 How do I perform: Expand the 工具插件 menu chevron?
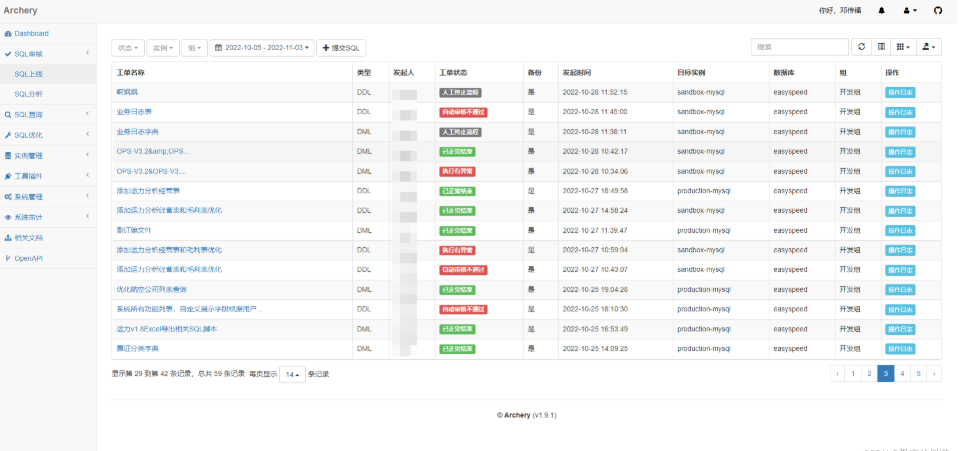88,176
